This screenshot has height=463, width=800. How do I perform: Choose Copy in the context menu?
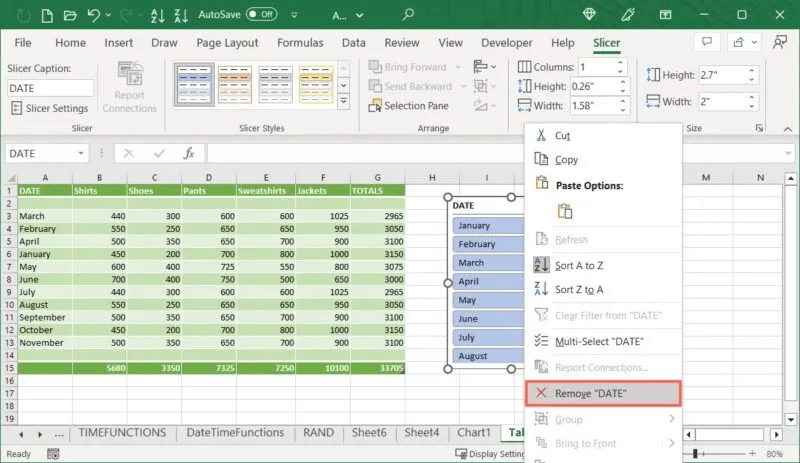point(566,160)
